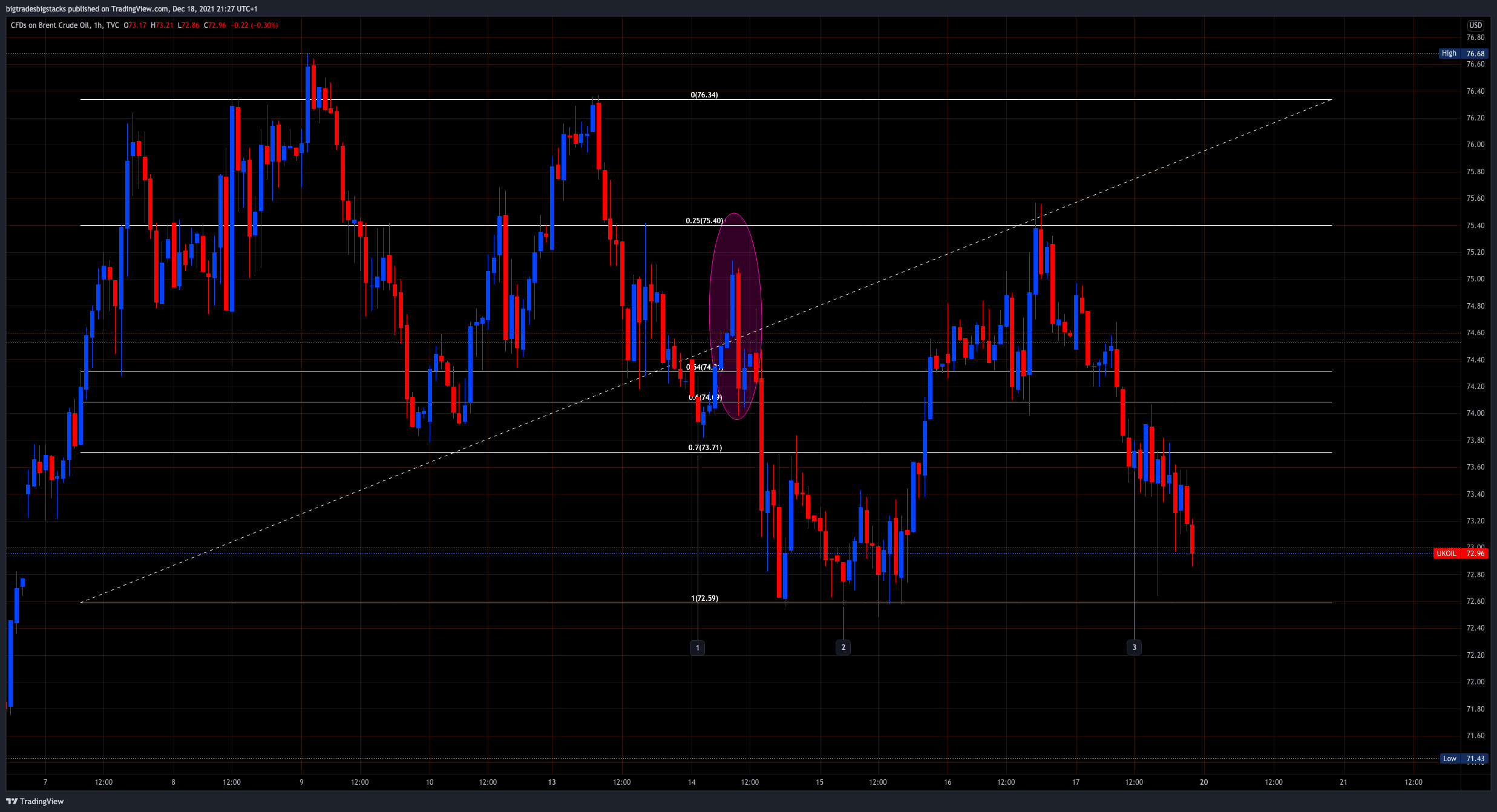The height and width of the screenshot is (812, 1497).
Task: Select the magenta ellipse highlight on chart
Action: 735,316
